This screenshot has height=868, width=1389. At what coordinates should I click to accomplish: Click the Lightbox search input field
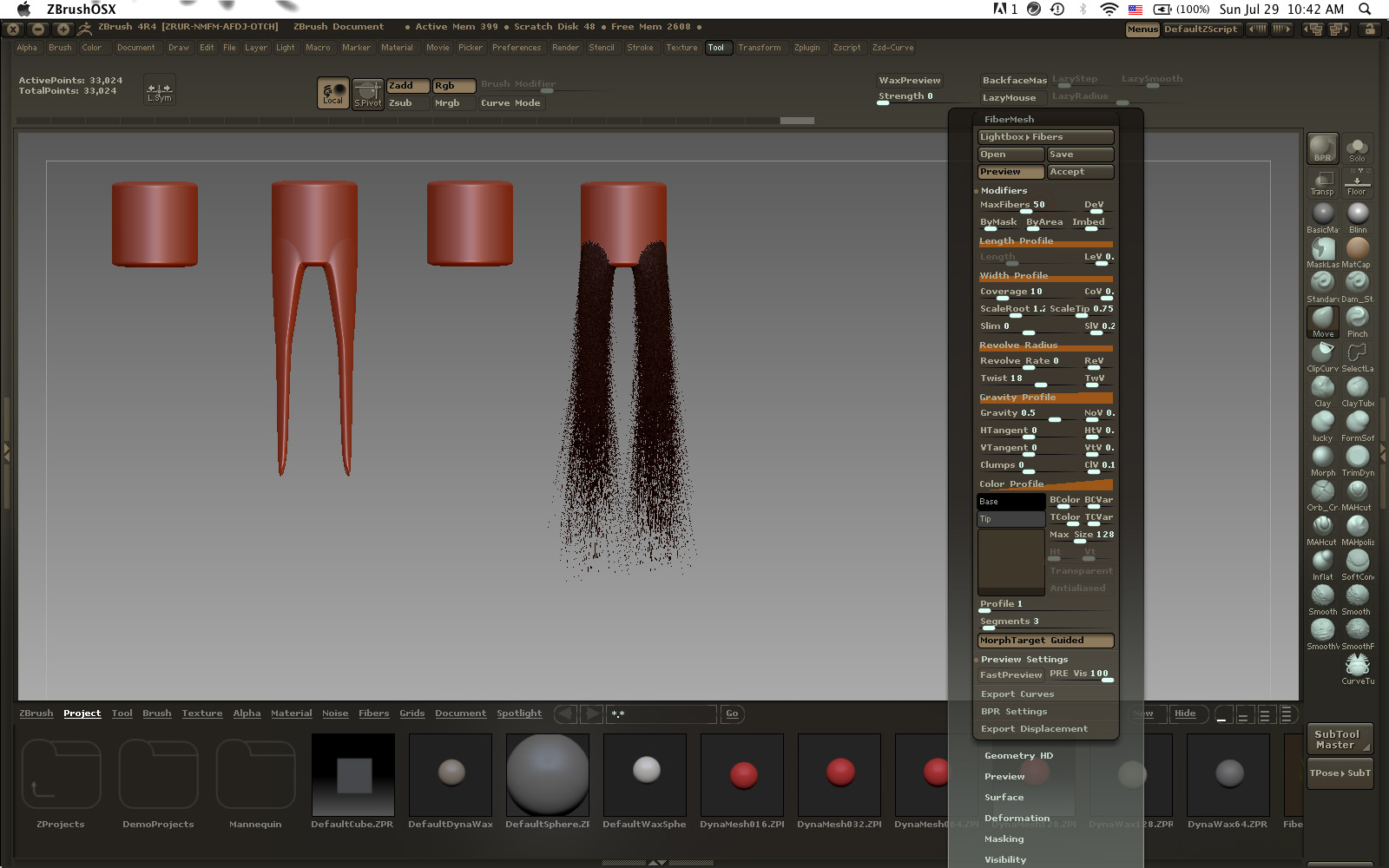click(662, 713)
